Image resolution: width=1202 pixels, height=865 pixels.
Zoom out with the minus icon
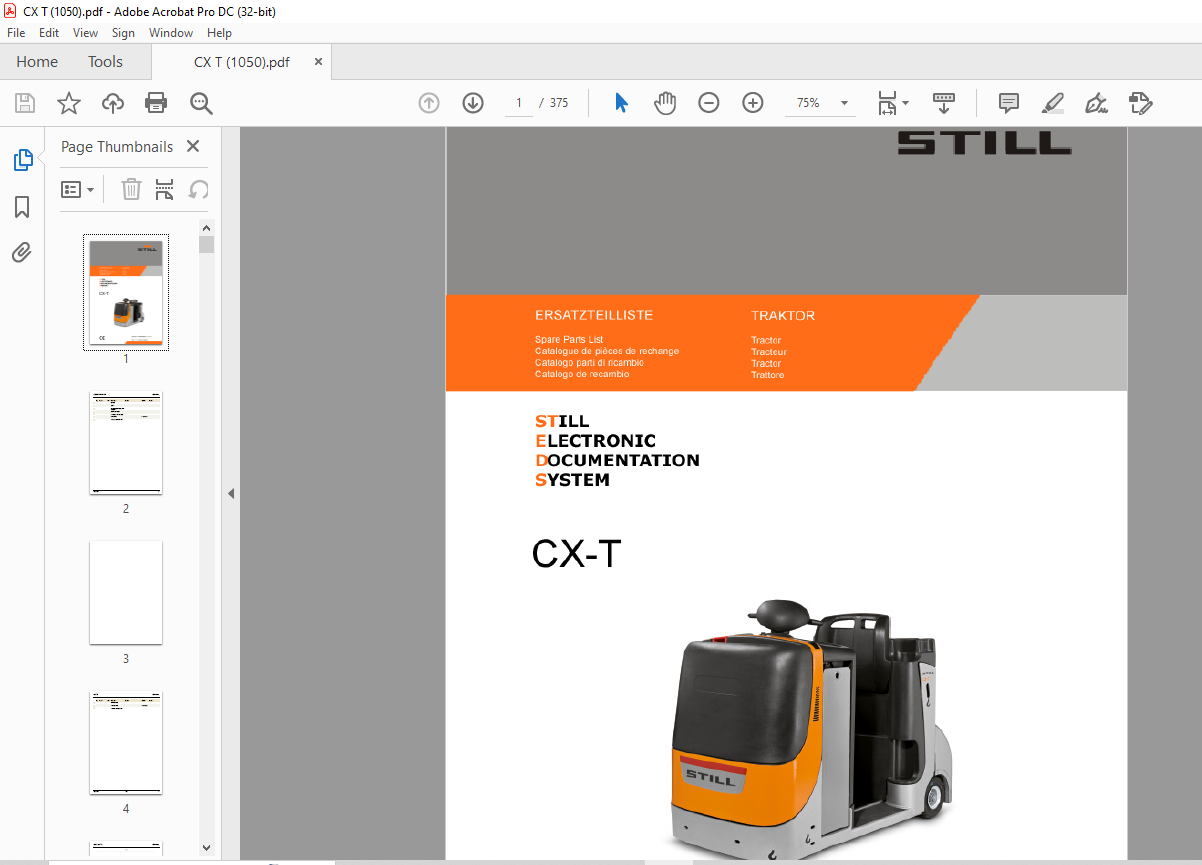[709, 103]
